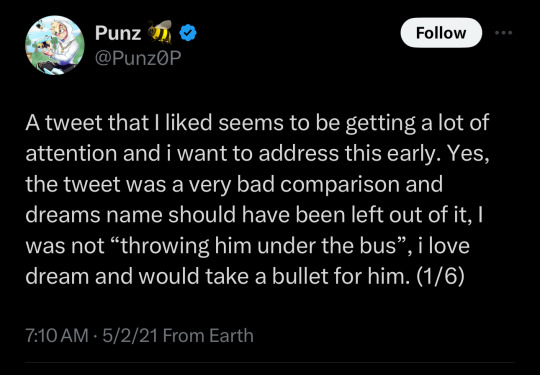Open the Punz display name link
Image resolution: width=540 pixels, height=375 pixels.
click(118, 33)
